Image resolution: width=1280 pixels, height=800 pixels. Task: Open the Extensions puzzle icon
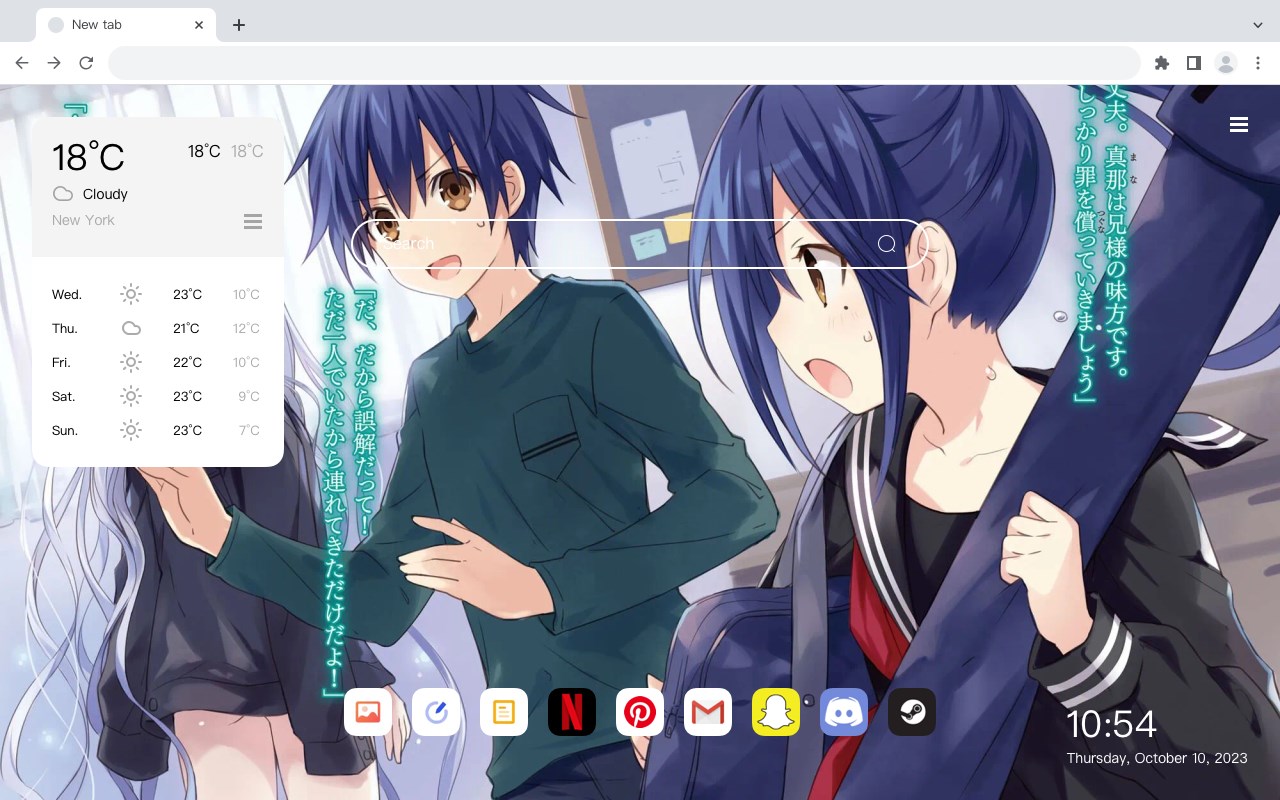click(1161, 63)
